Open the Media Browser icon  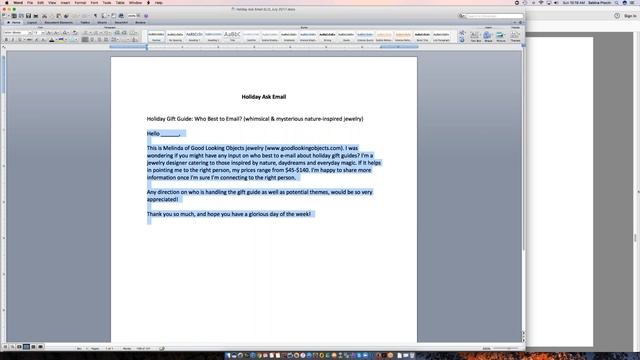point(121,16)
